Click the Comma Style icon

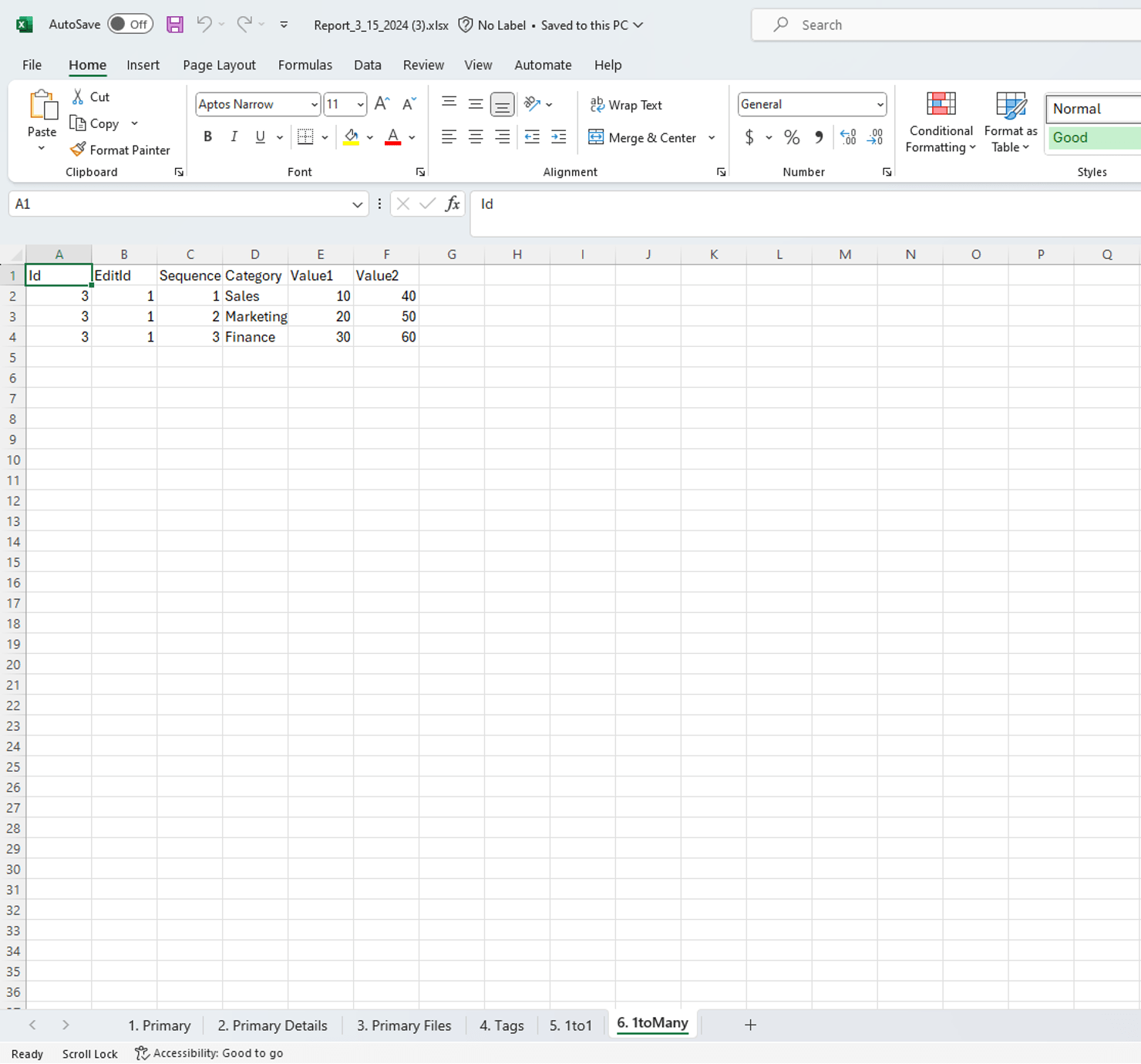[x=819, y=137]
